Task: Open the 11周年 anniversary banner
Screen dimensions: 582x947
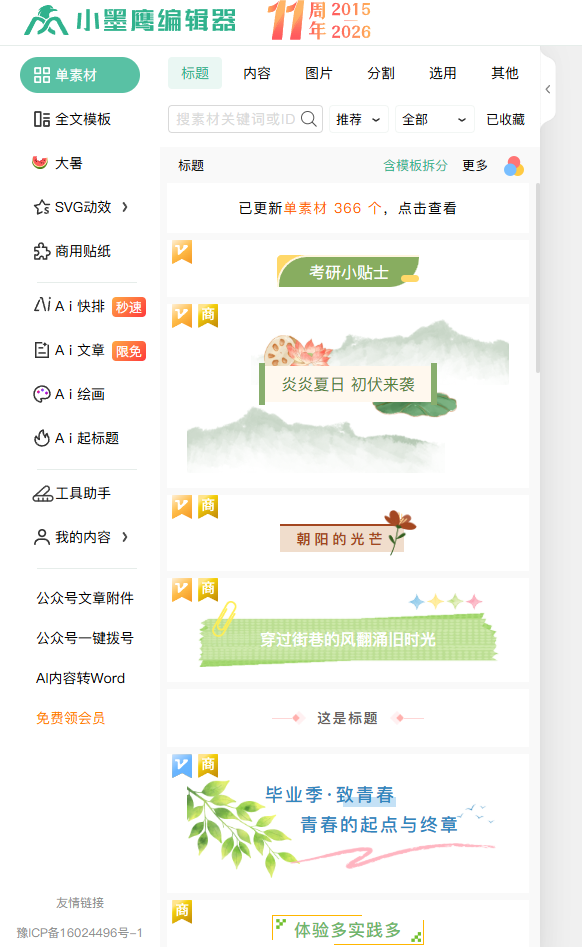Action: point(319,21)
